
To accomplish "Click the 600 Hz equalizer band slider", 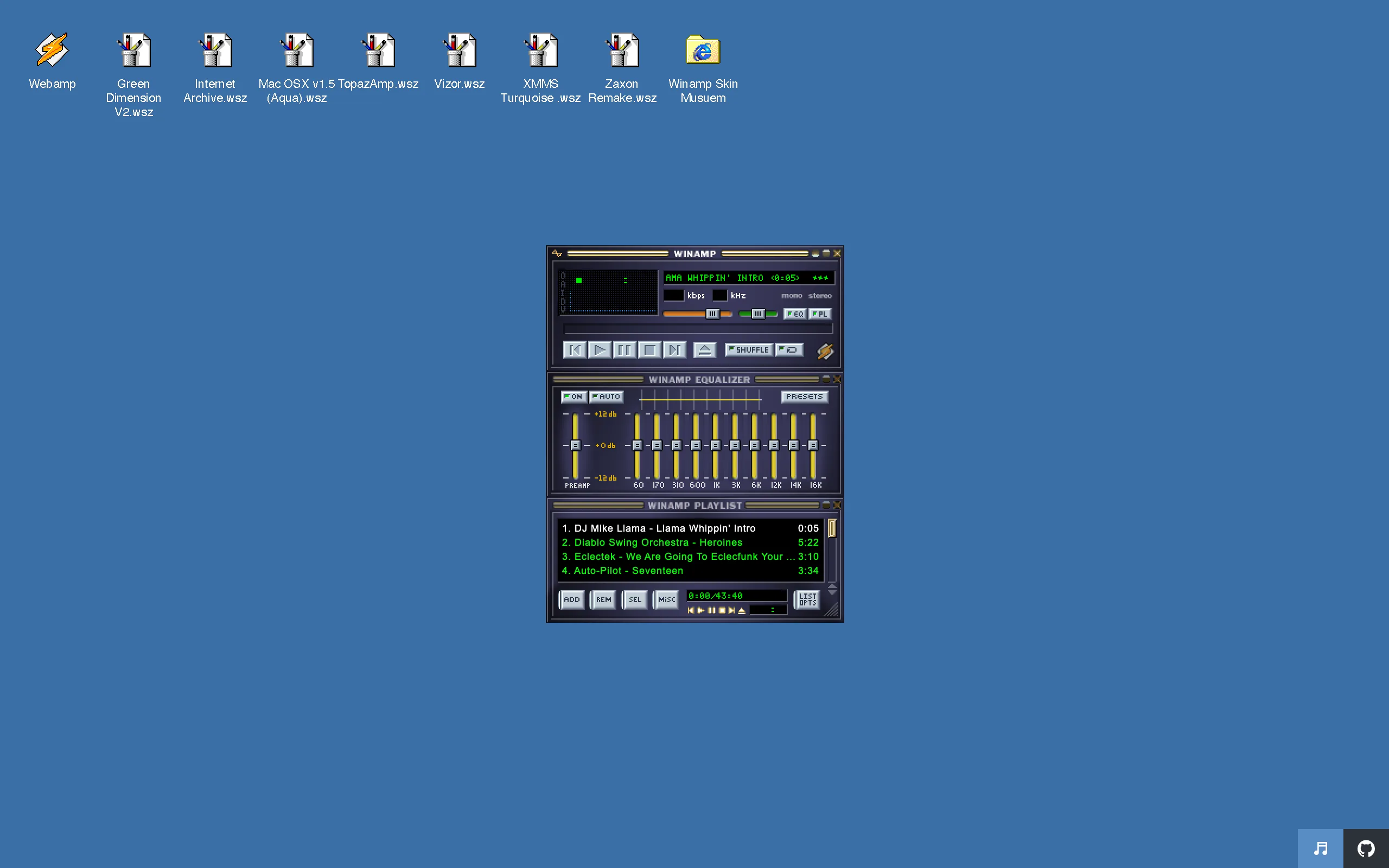I will click(696, 445).
